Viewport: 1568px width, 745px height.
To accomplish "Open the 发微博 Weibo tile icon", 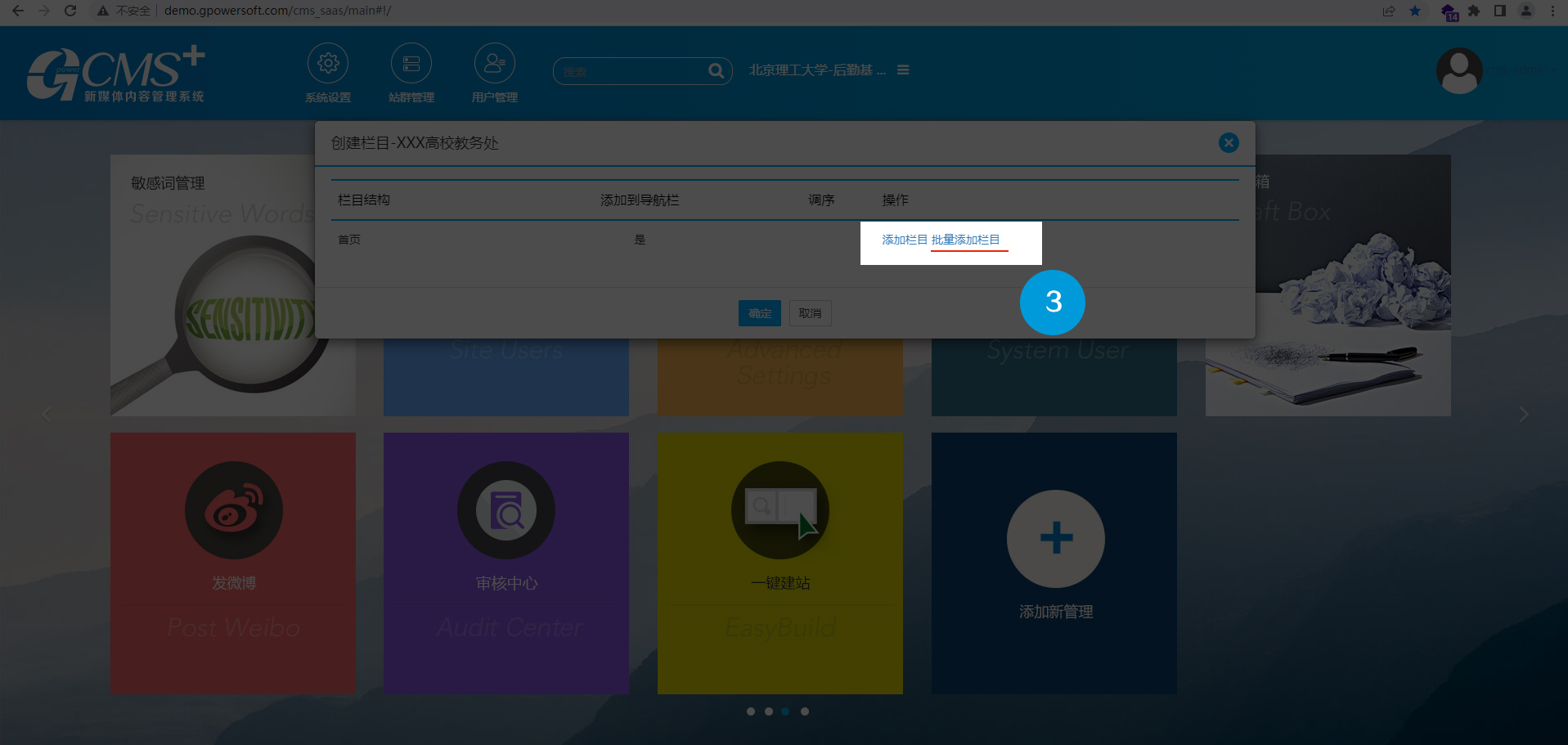I will click(x=234, y=510).
